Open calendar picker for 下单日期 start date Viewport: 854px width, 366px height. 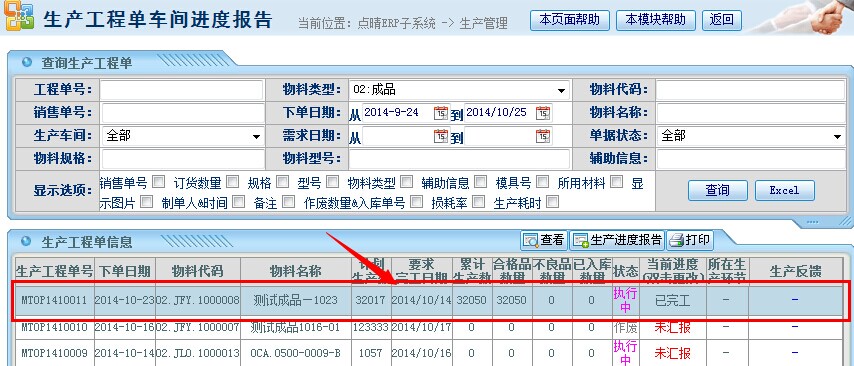pos(441,113)
